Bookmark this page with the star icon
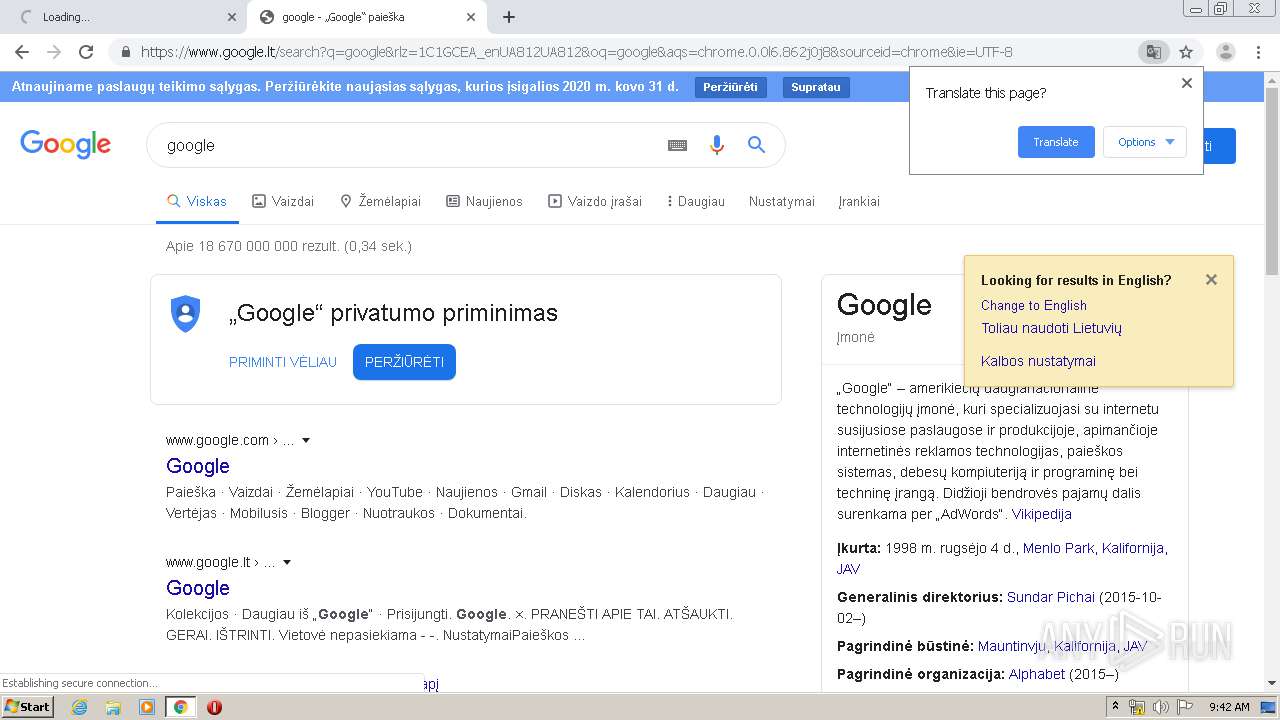The width and height of the screenshot is (1280, 720). click(1186, 52)
